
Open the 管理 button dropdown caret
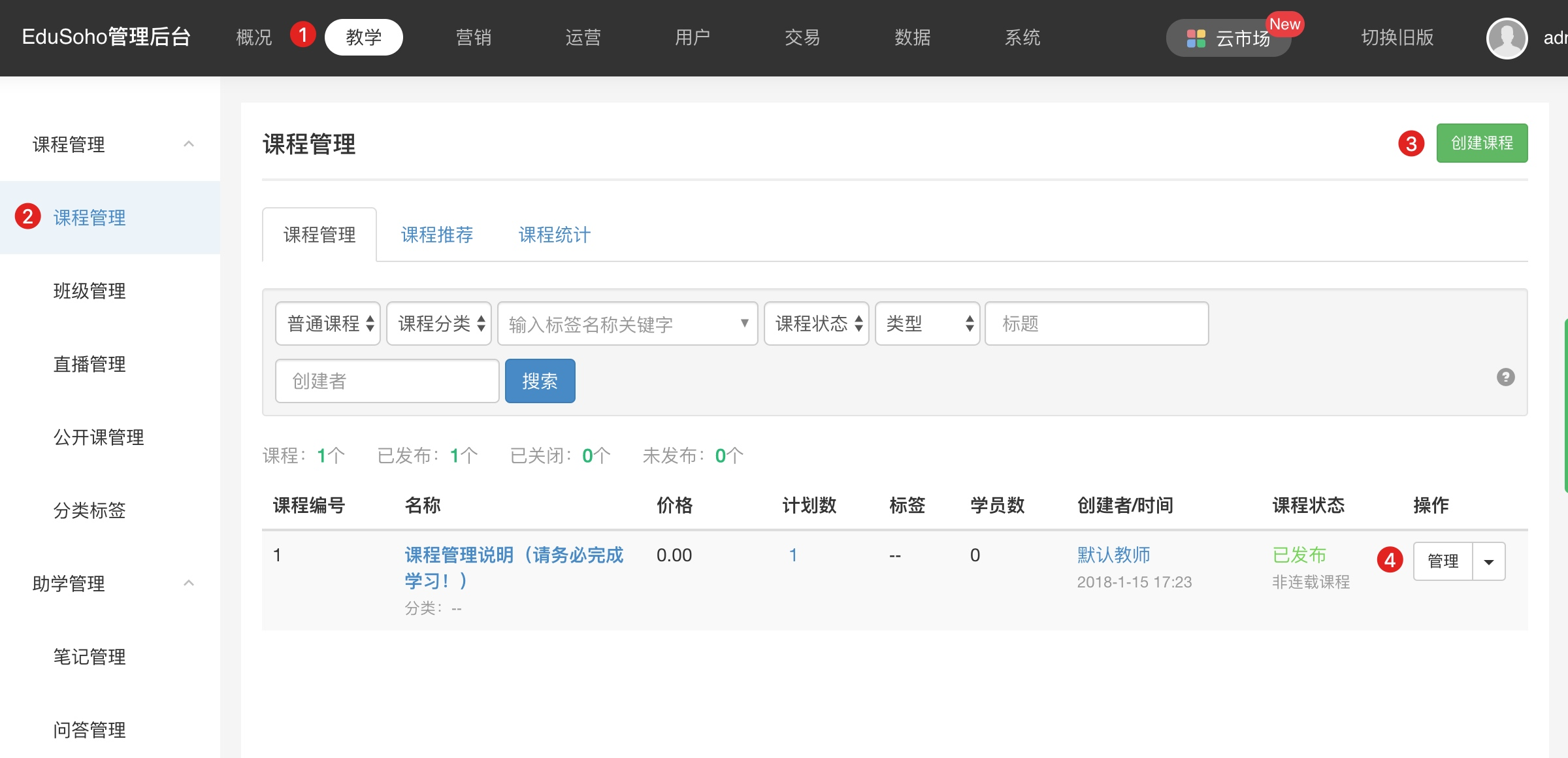[1489, 561]
